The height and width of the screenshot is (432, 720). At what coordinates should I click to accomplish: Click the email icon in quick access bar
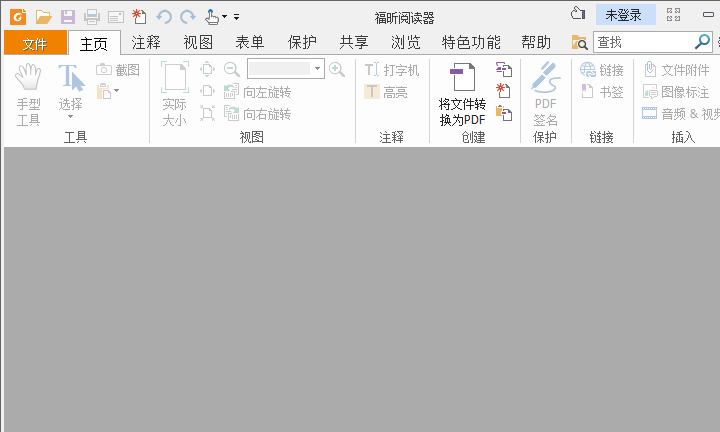pyautogui.click(x=116, y=17)
